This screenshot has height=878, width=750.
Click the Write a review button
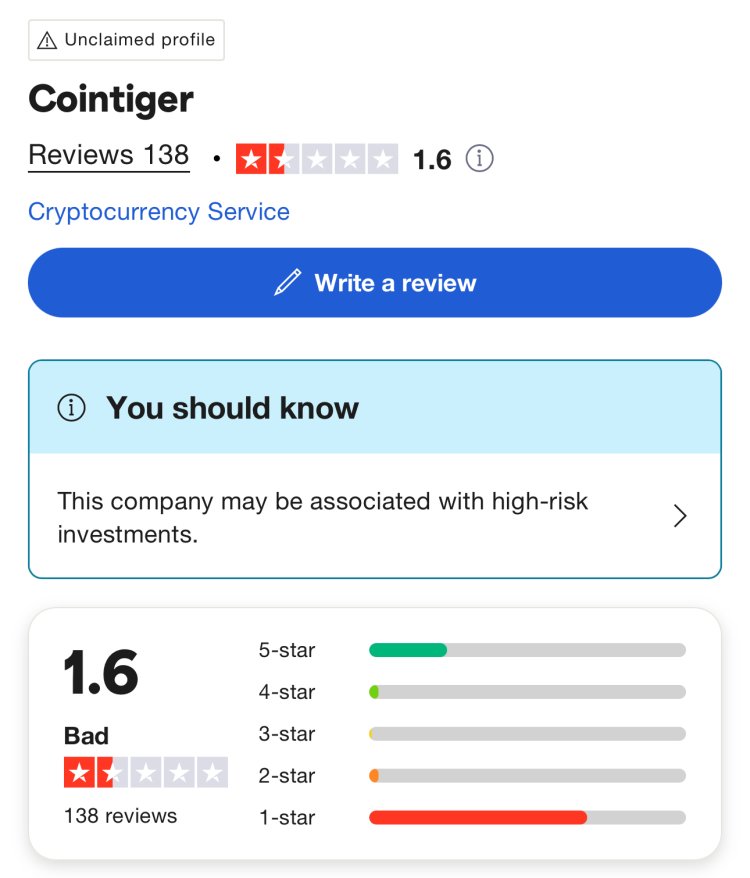[375, 283]
